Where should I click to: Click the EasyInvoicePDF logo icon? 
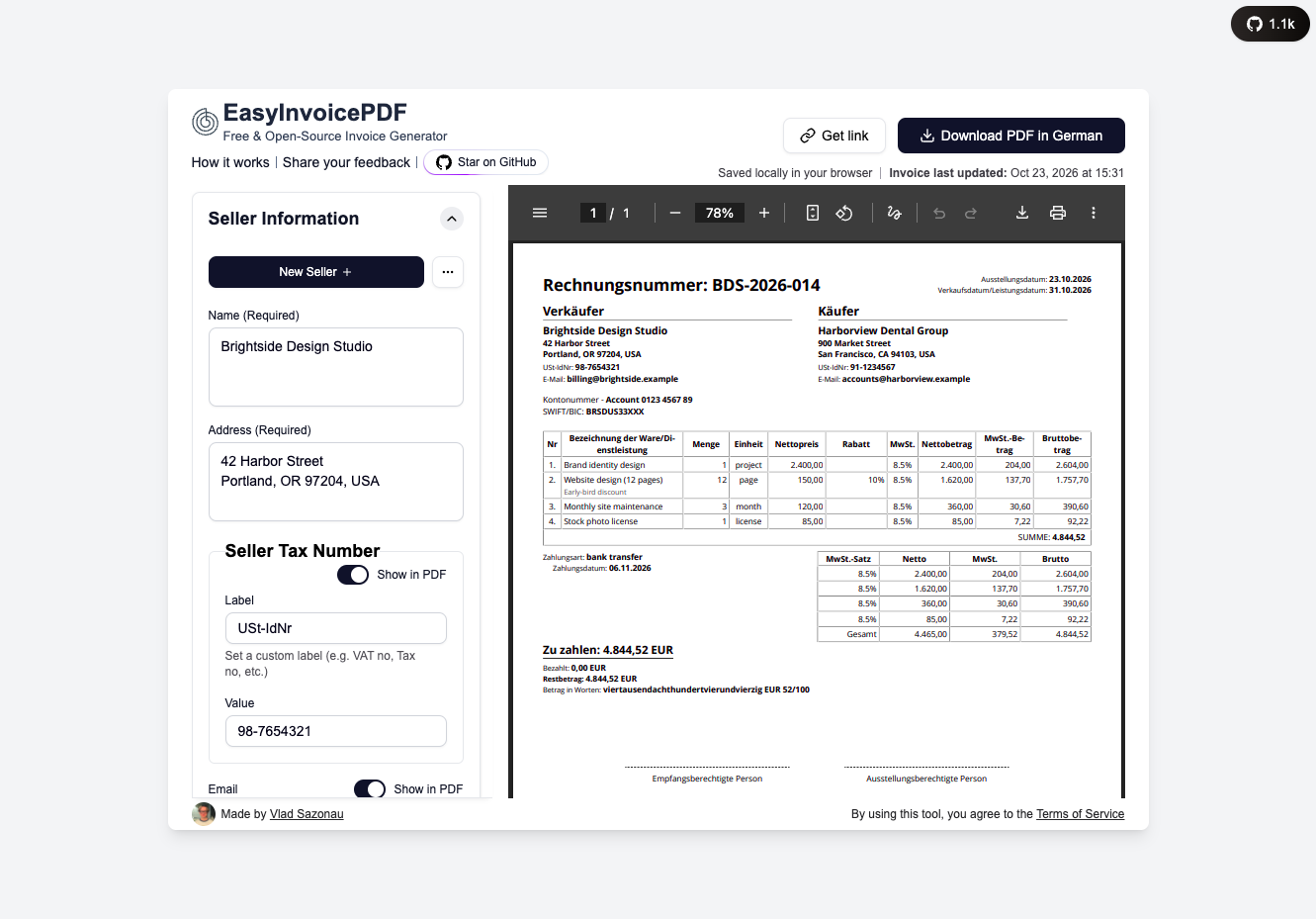pos(205,122)
